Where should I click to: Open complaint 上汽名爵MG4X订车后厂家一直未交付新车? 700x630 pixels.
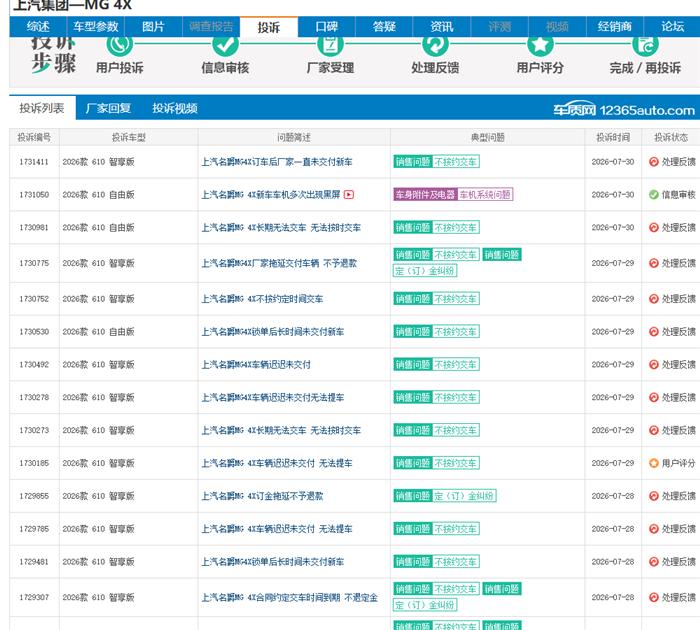click(277, 162)
